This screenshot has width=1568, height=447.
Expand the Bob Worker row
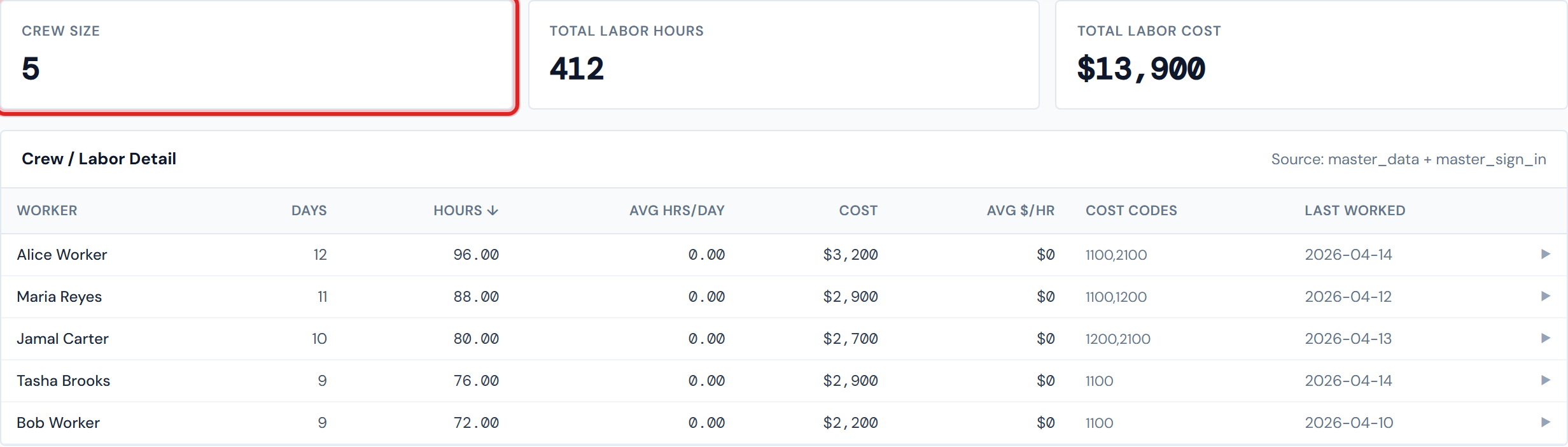point(1545,422)
